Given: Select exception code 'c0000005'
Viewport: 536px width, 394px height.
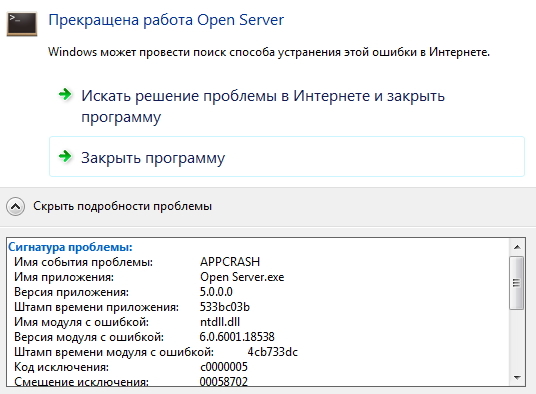Looking at the screenshot, I should 224,367.
